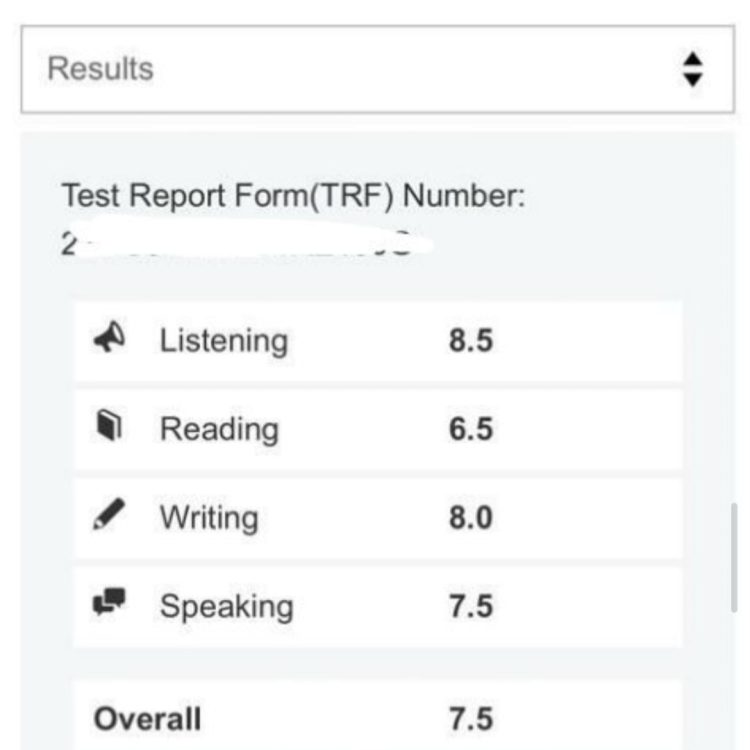Click the Test Report Form Number label

click(x=293, y=196)
